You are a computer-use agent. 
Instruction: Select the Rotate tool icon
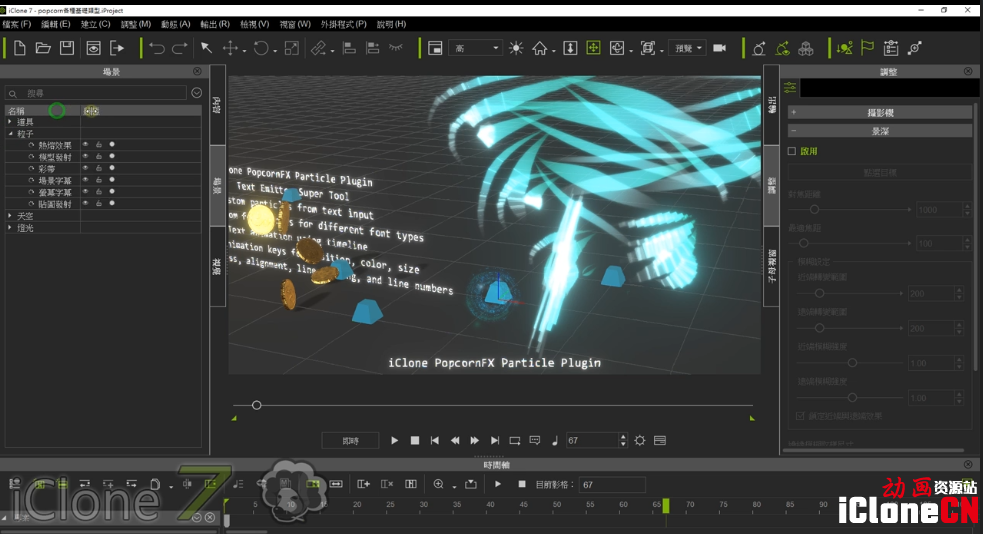(261, 48)
